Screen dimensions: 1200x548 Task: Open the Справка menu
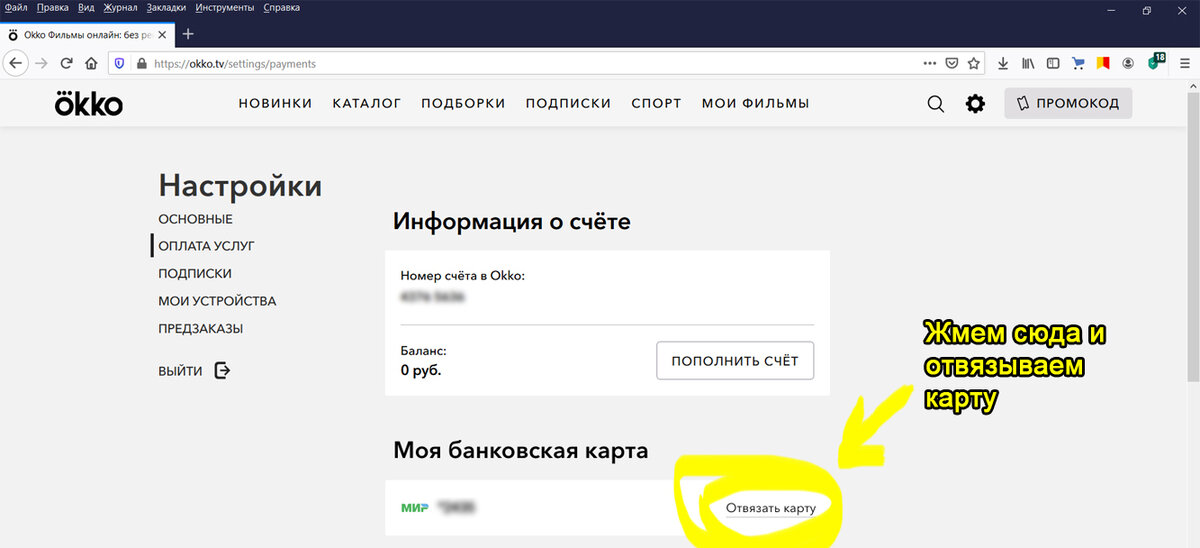tap(282, 8)
